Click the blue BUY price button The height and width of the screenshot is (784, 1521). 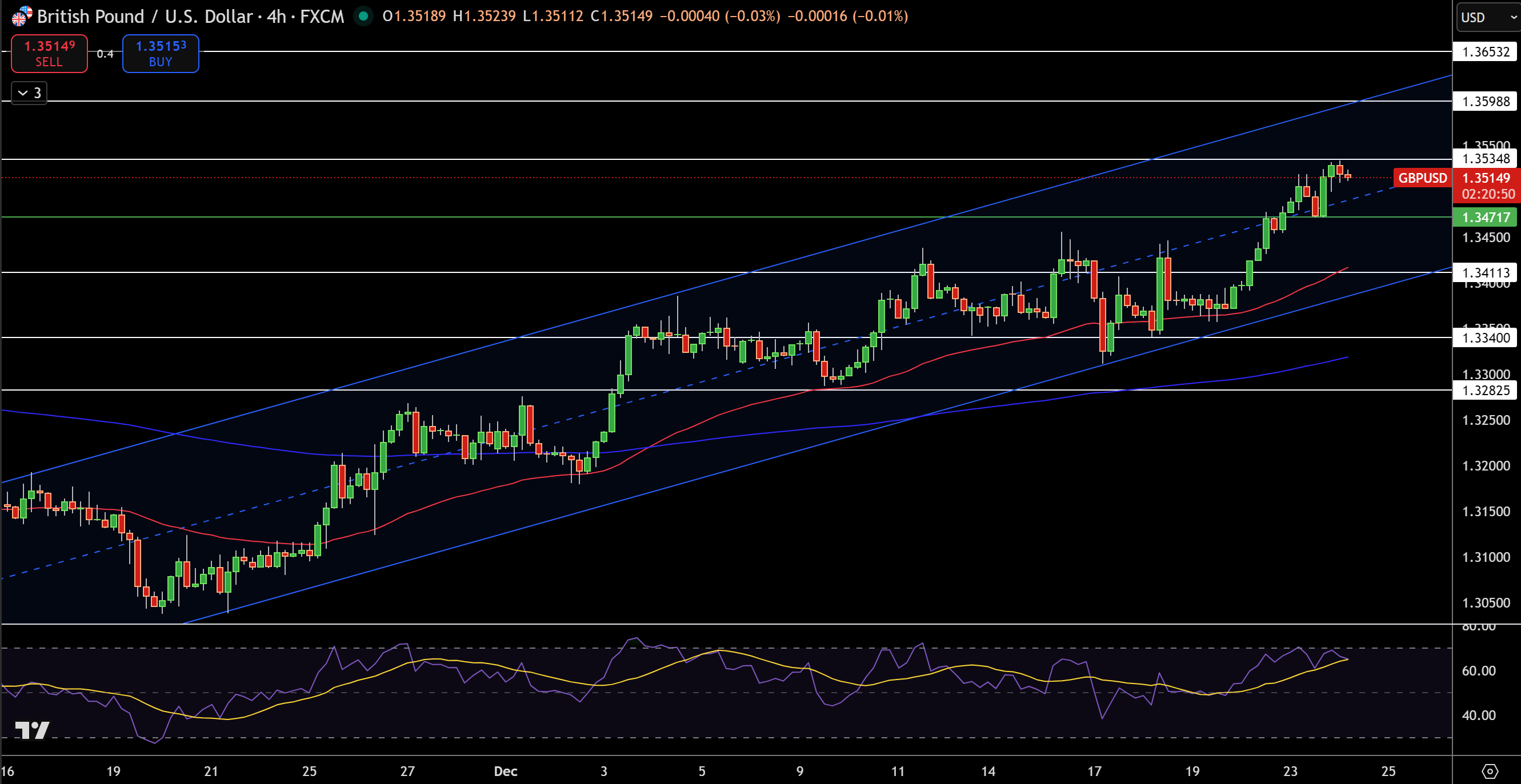click(x=161, y=54)
